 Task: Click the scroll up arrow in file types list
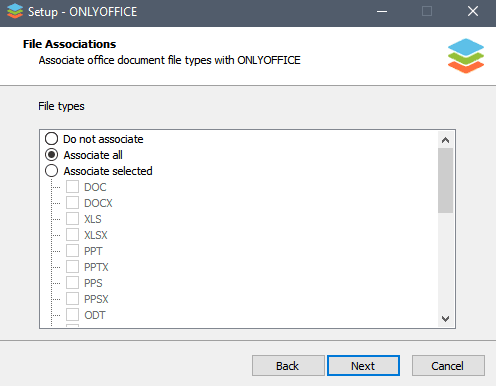pyautogui.click(x=445, y=140)
